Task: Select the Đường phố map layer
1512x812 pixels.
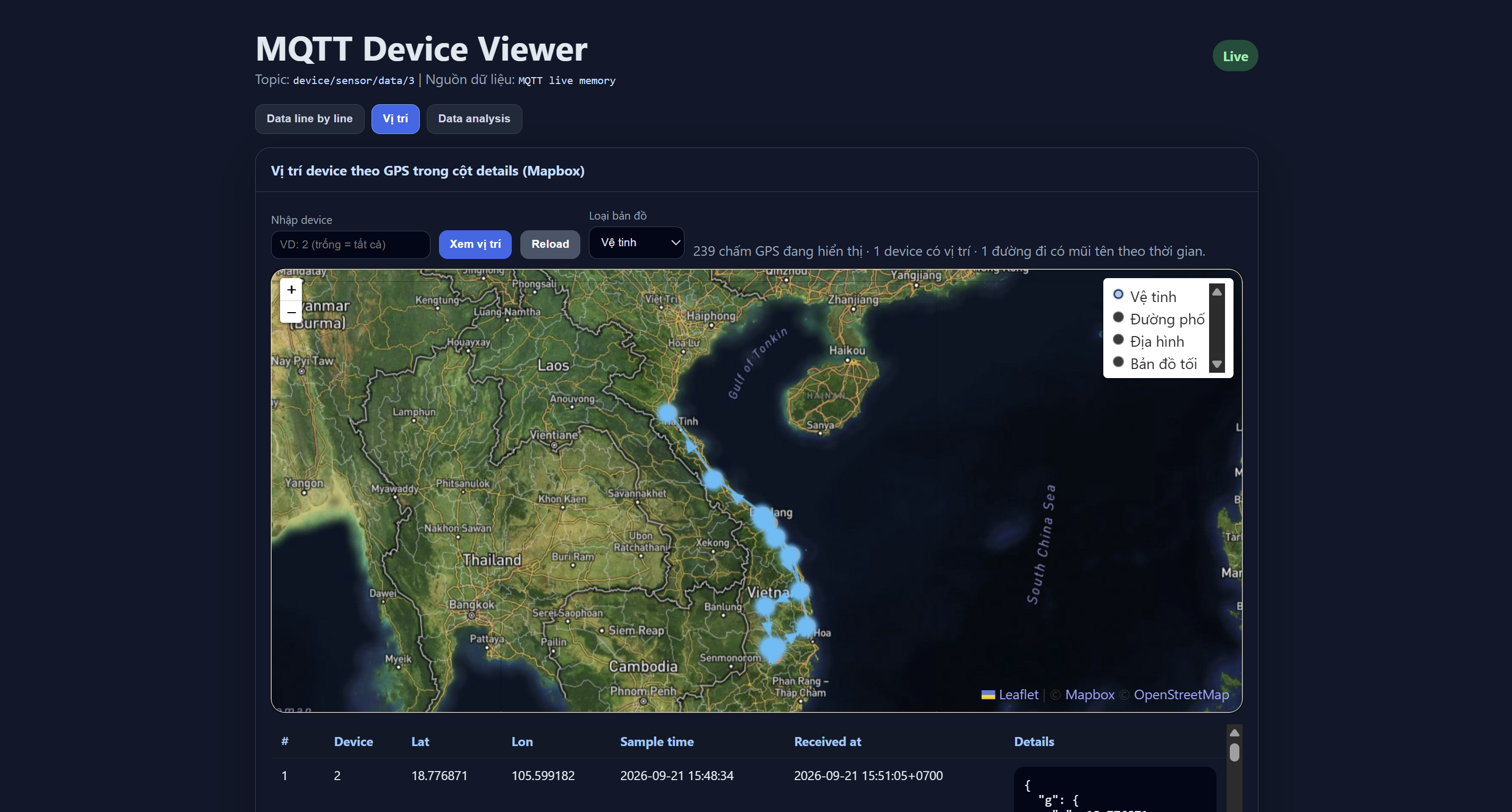Action: point(1118,317)
